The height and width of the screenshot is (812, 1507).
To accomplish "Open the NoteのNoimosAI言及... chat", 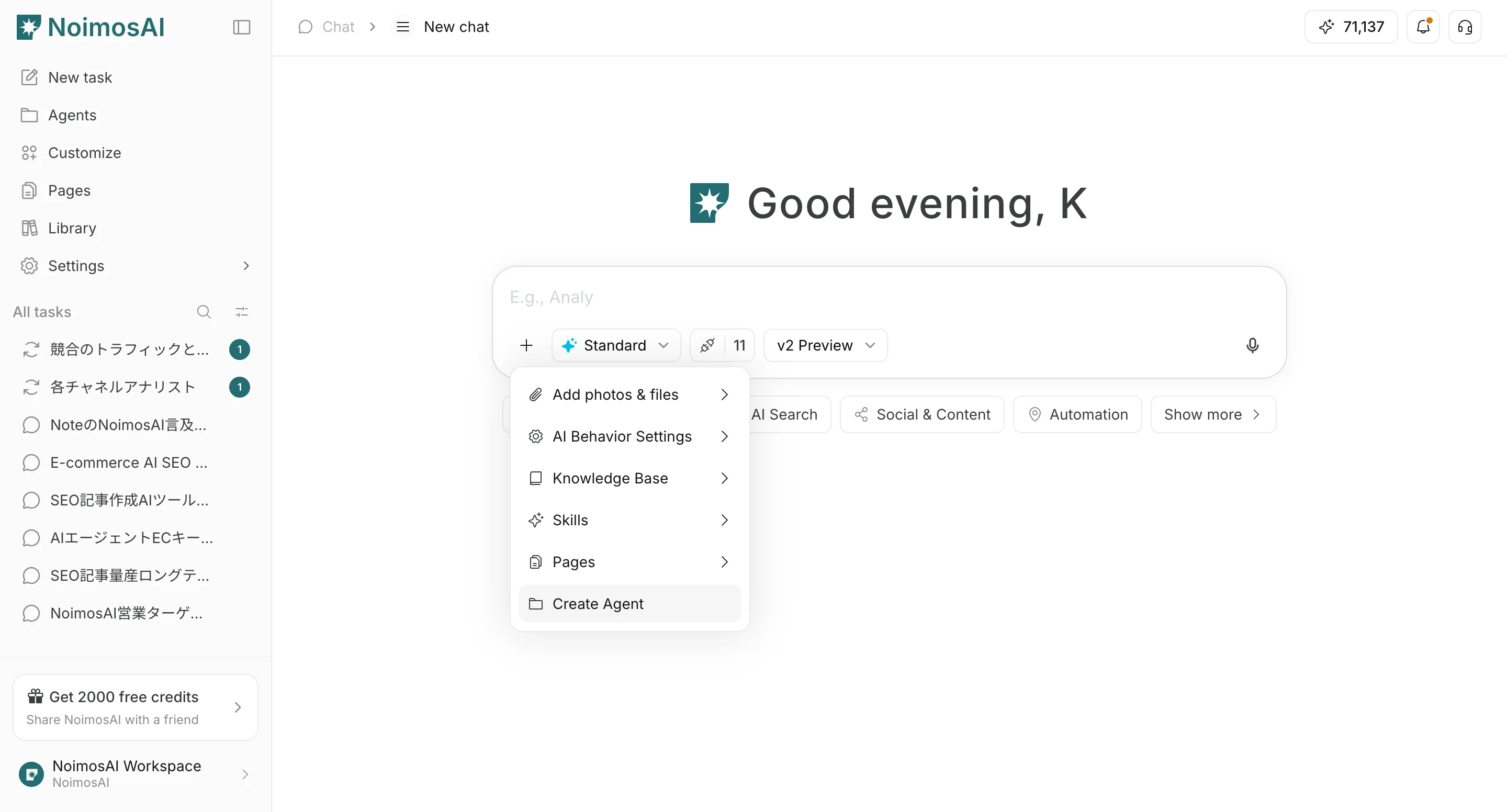I will [x=136, y=425].
